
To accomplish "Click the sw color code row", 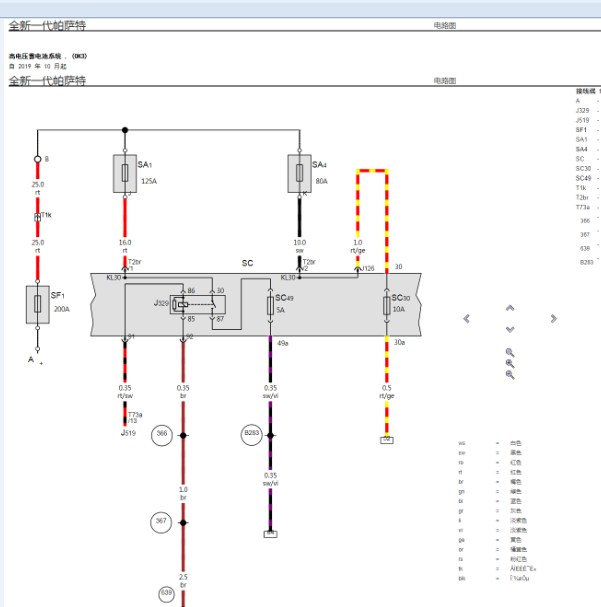I will (x=490, y=453).
